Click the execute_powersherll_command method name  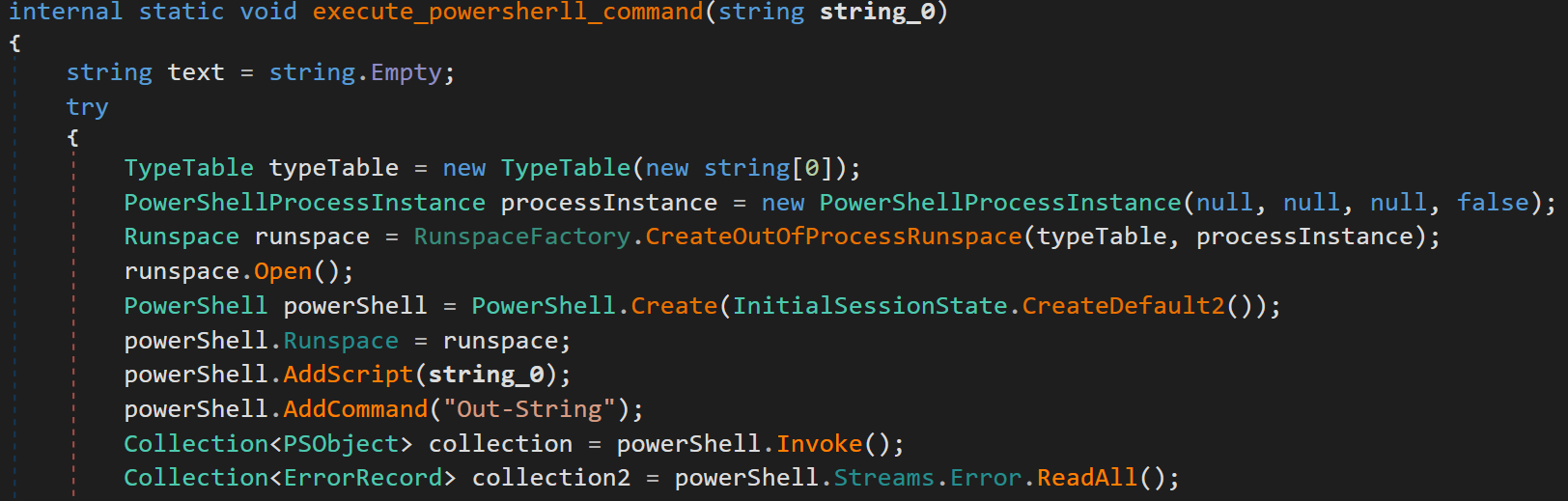click(508, 13)
